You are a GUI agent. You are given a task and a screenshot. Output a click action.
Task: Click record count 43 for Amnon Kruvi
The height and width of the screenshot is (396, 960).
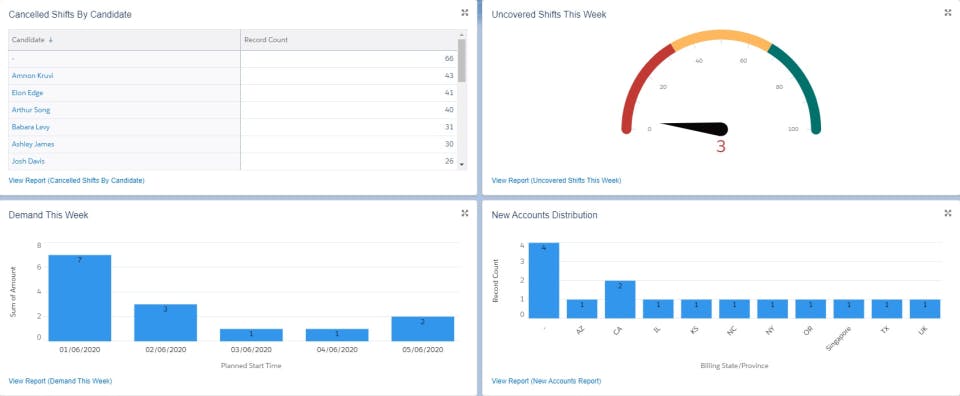[x=449, y=76]
